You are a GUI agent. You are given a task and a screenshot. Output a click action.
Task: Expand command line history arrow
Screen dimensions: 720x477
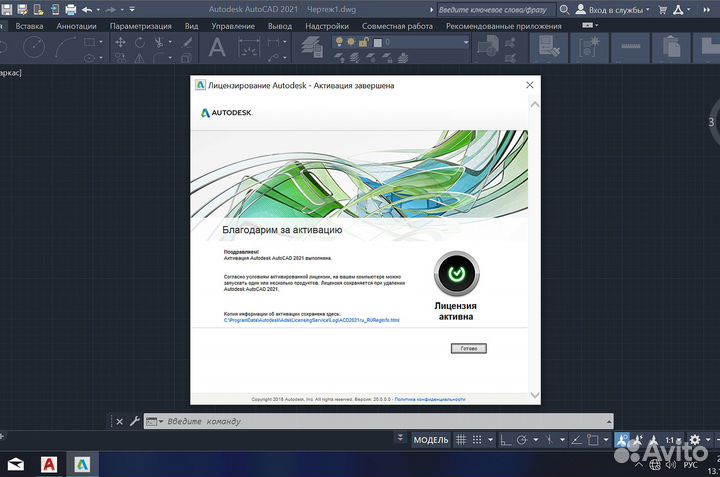[609, 421]
